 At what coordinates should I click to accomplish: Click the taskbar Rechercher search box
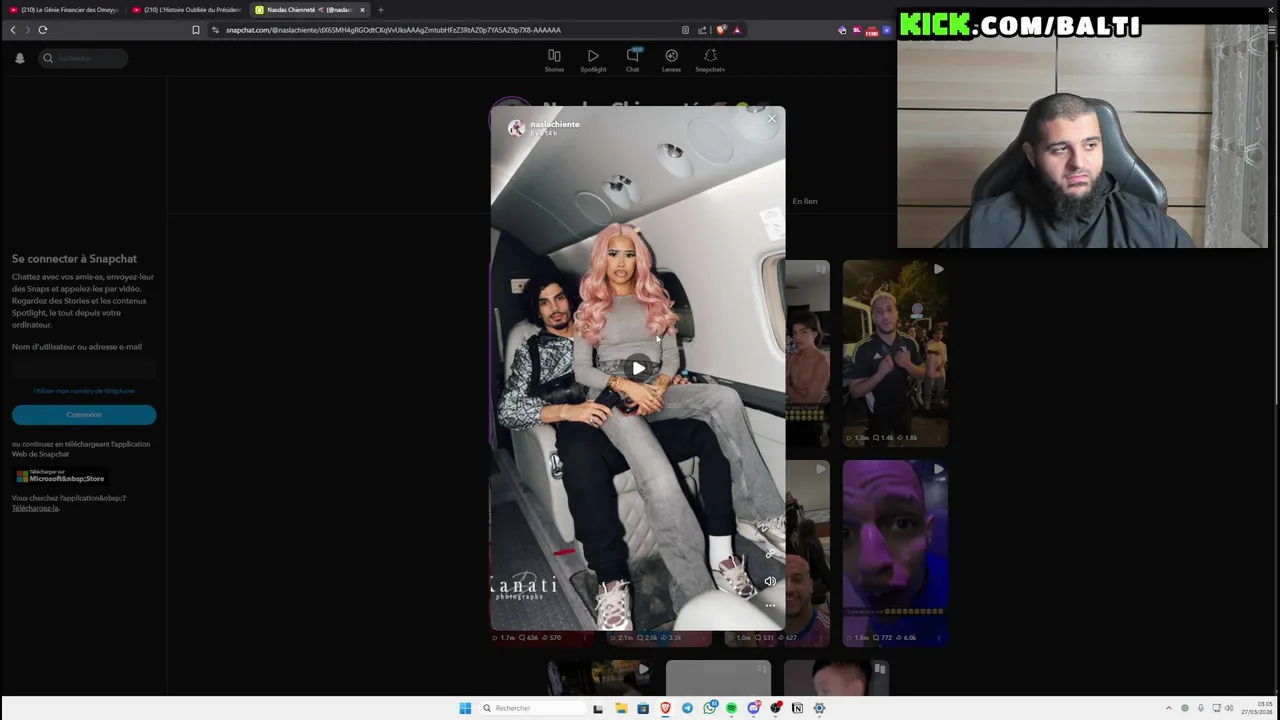pyautogui.click(x=530, y=708)
